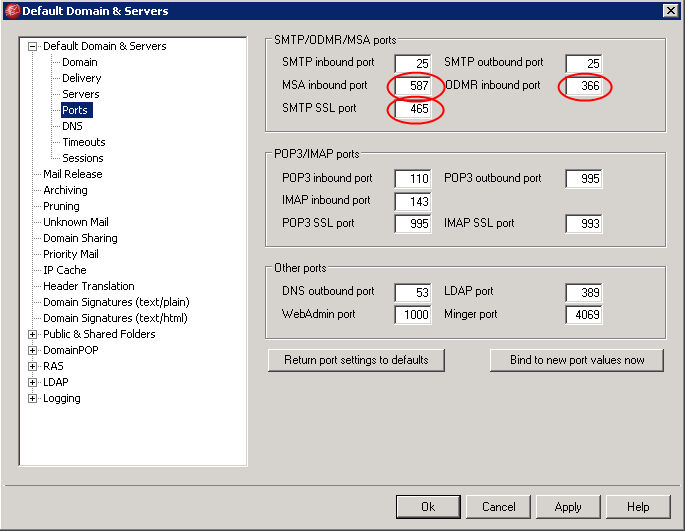The image size is (685, 531).
Task: Click Return port settings to defaults
Action: pyautogui.click(x=356, y=360)
